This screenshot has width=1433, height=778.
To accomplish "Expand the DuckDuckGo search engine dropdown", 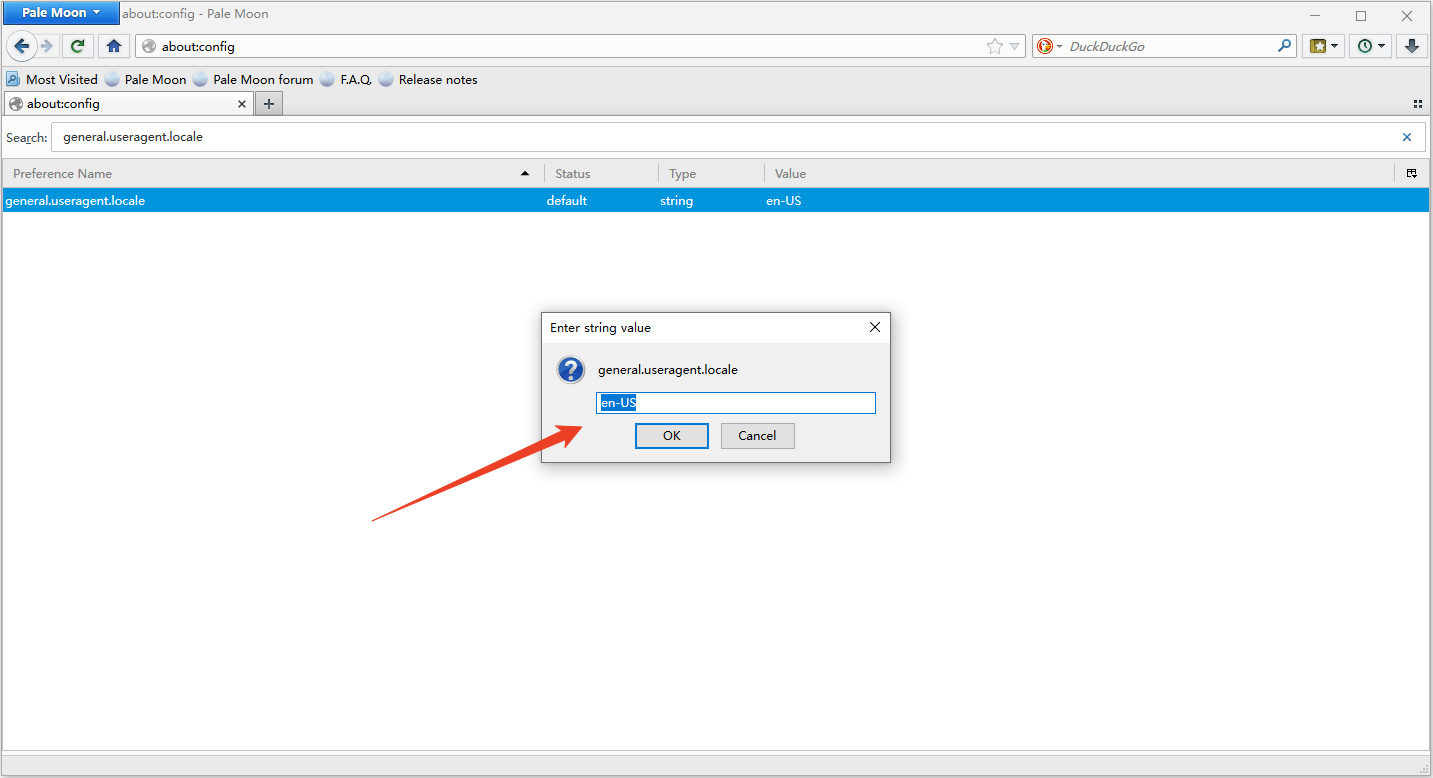I will [x=1049, y=46].
